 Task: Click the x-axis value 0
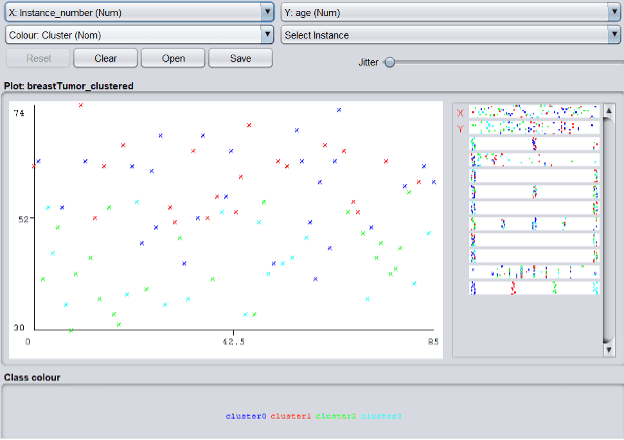coord(28,342)
